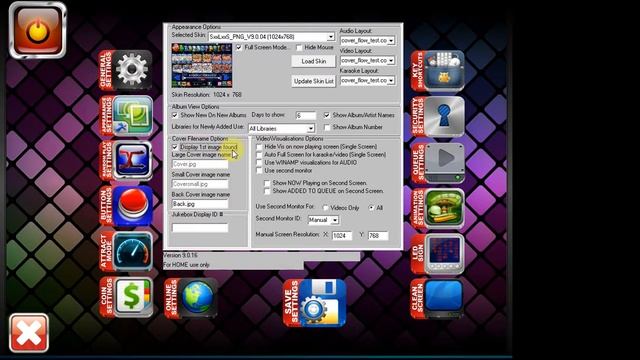Open Coin Settings dollar icon
Screen dimensions: 640x360
(x=126, y=297)
